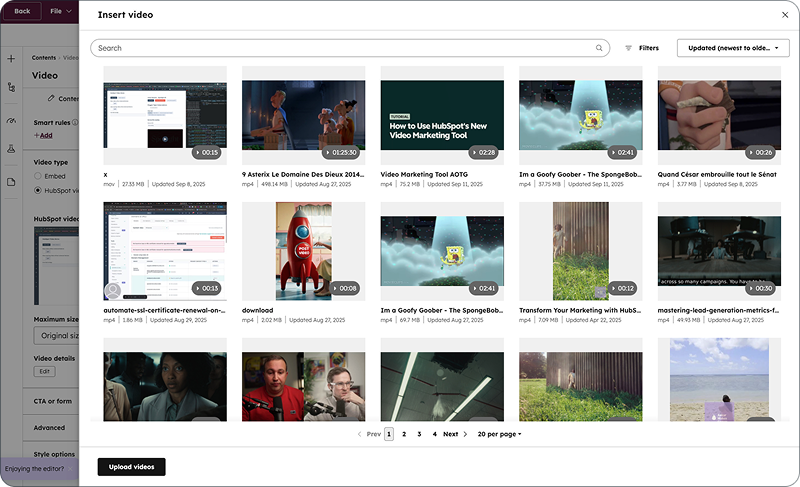Close the Insert video dialog
800x487 pixels.
pyautogui.click(x=785, y=15)
